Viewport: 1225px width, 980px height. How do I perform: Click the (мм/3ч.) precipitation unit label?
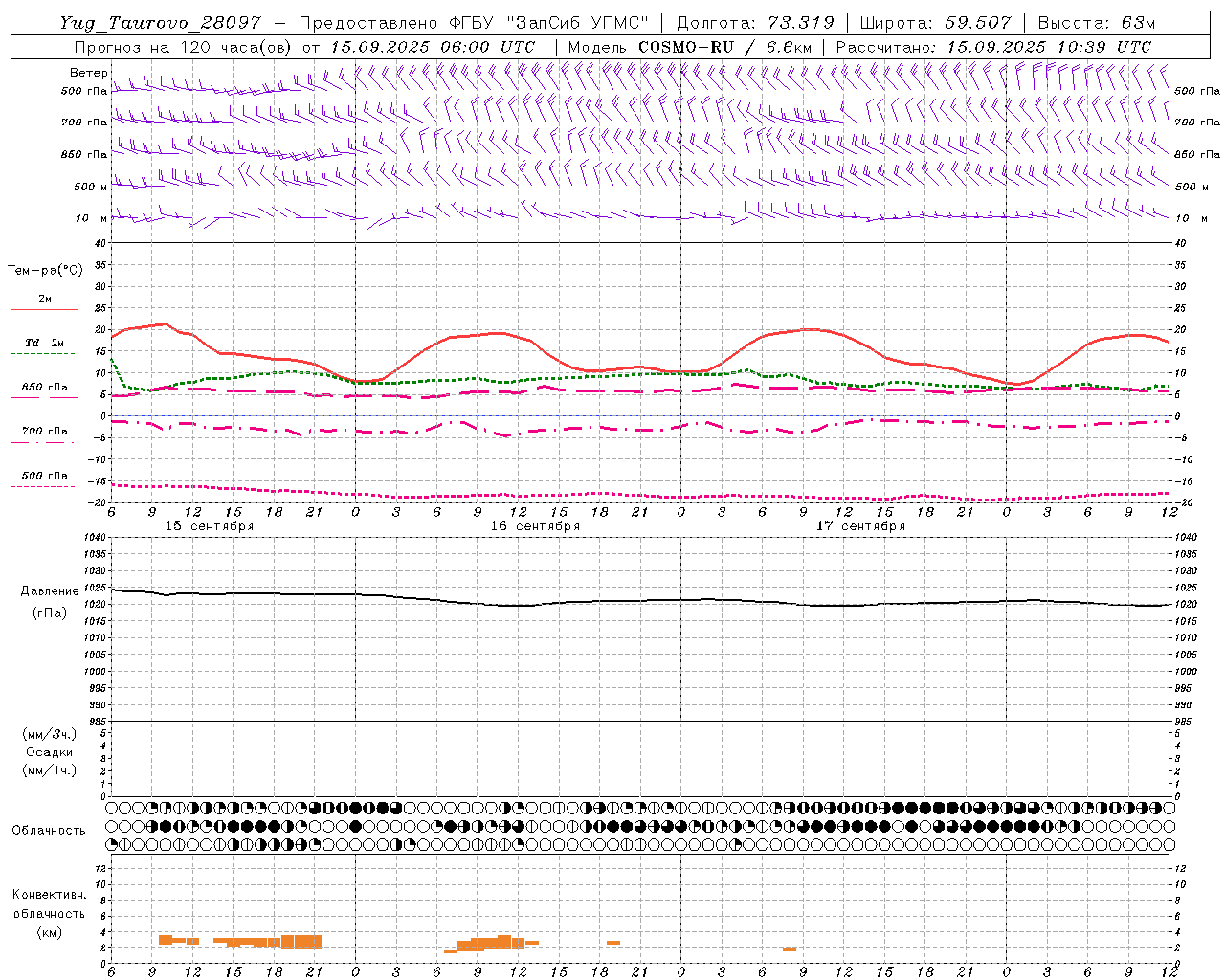[50, 734]
